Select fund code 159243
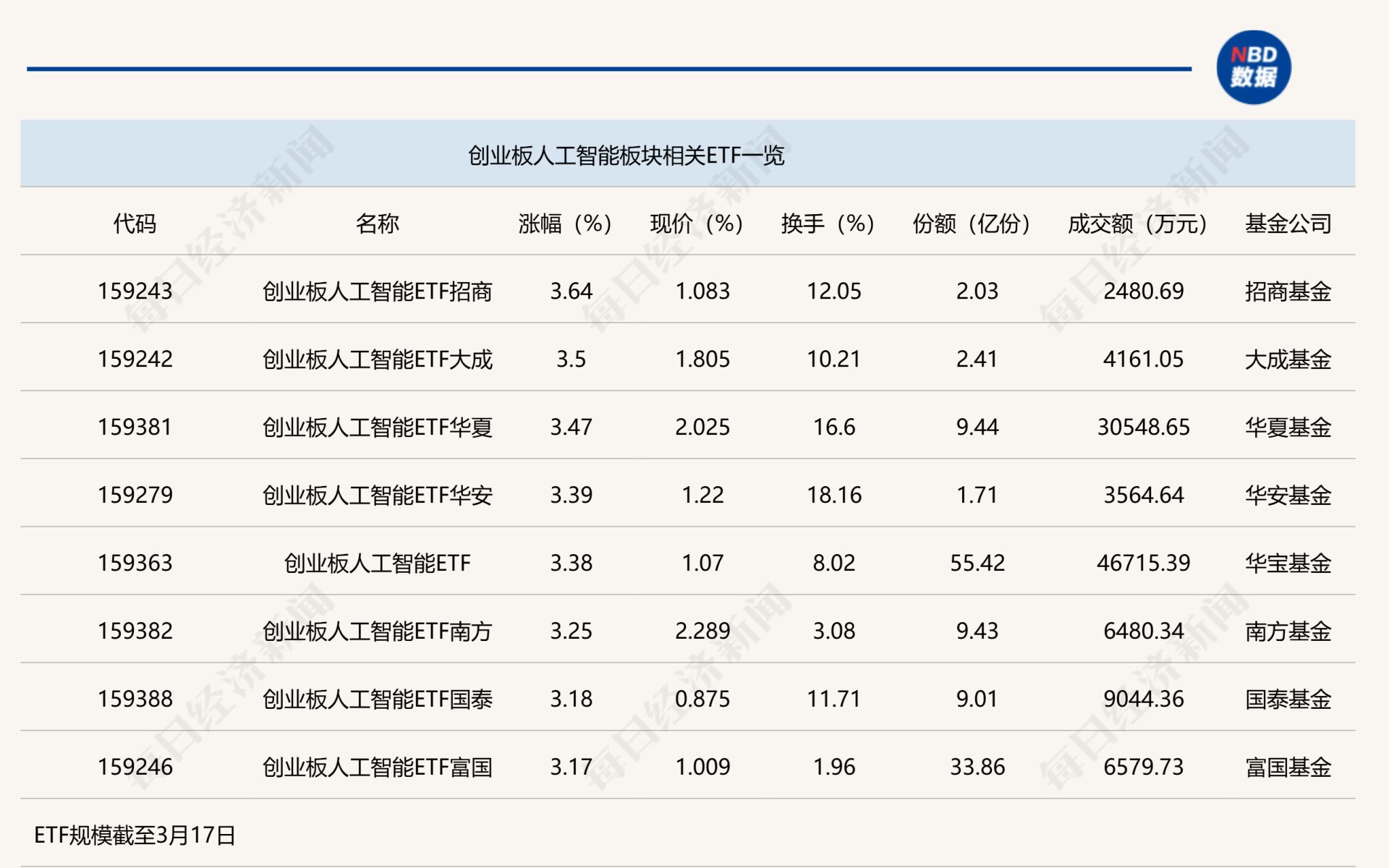Viewport: 1389px width, 868px height. coord(135,291)
